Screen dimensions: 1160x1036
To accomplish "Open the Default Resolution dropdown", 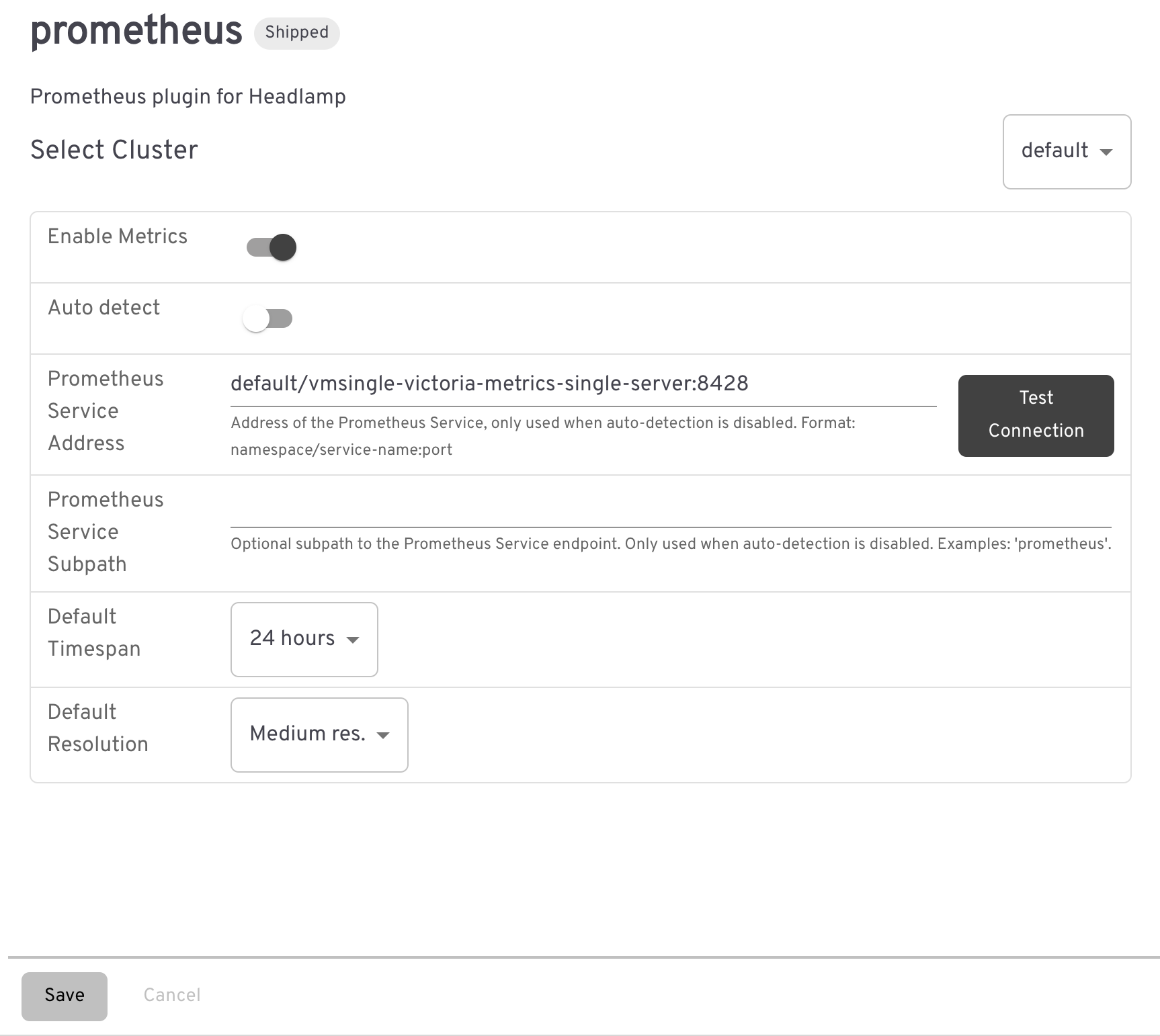I will coord(319,734).
